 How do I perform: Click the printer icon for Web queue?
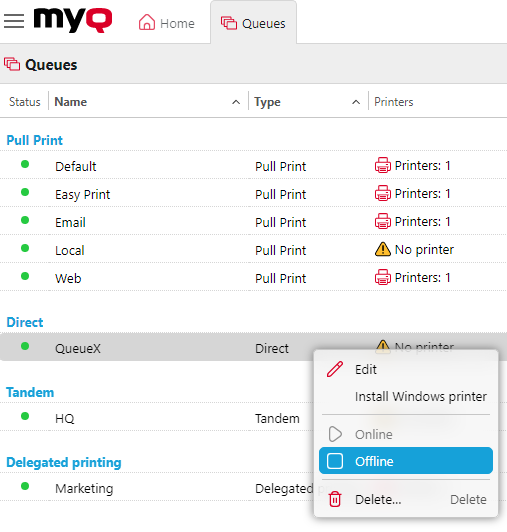[383, 277]
